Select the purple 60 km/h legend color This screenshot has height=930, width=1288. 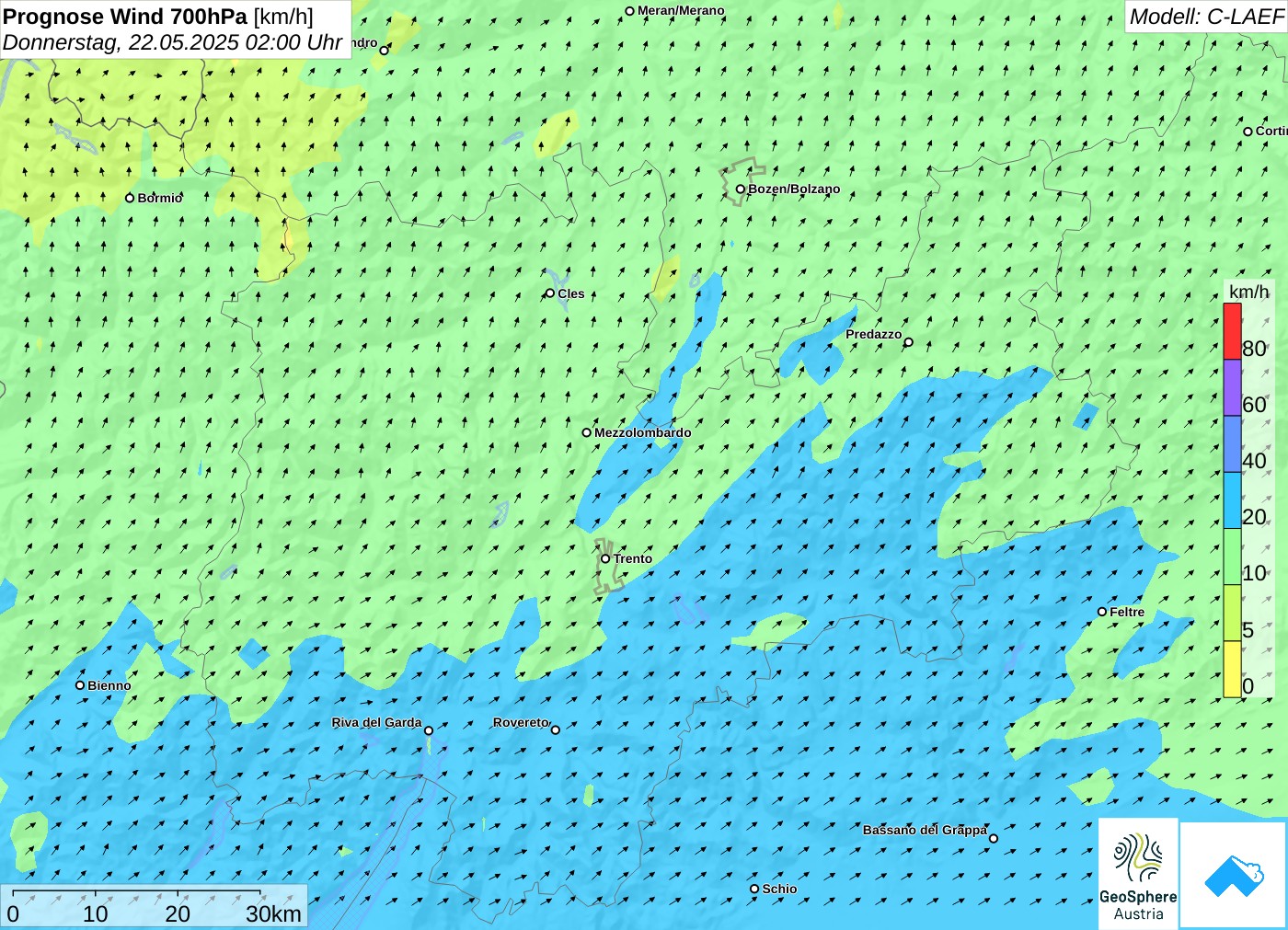point(1232,388)
